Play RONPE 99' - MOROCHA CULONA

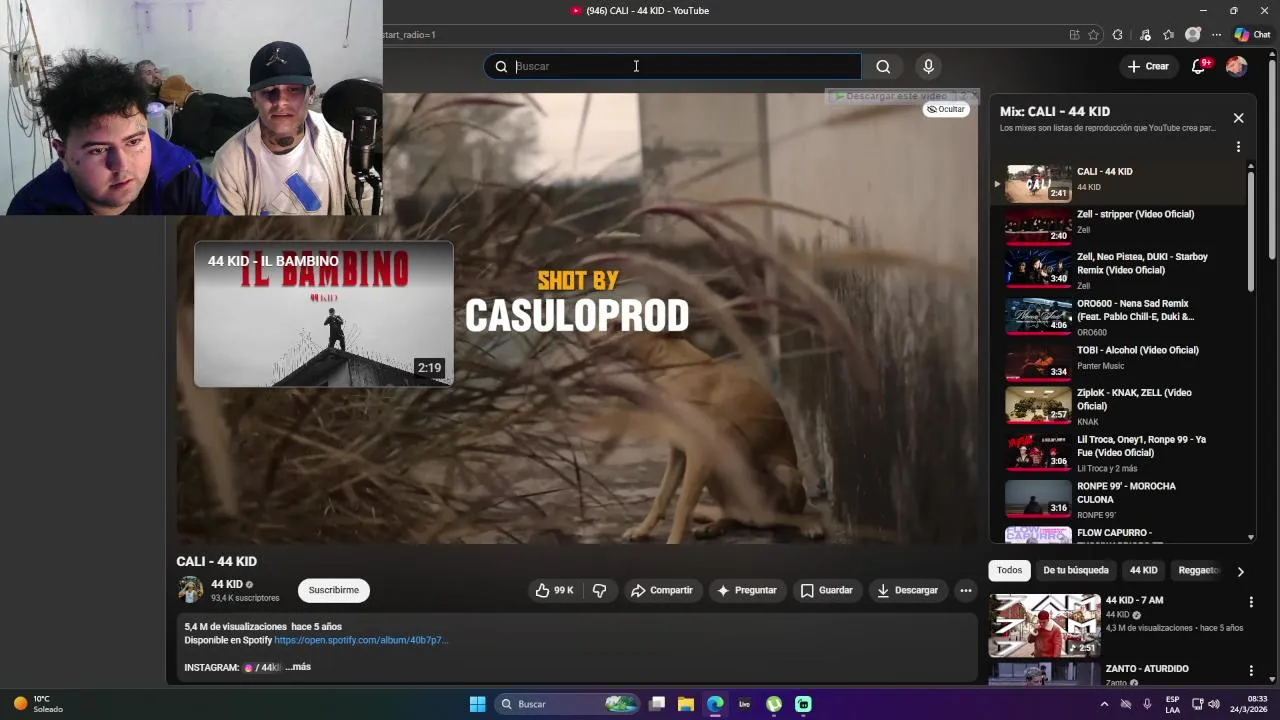(1118, 499)
